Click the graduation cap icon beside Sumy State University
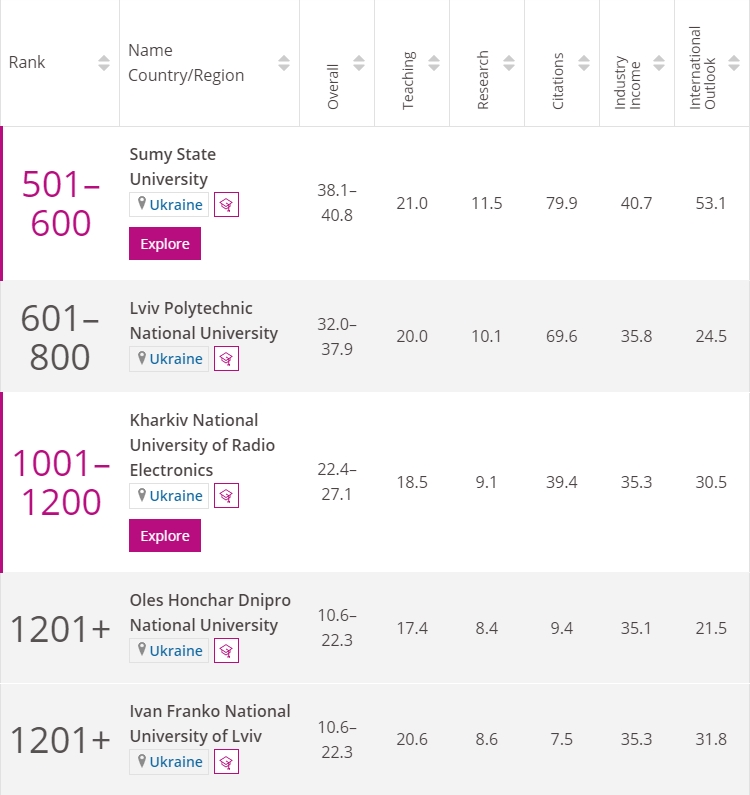This screenshot has height=795, width=750. click(226, 205)
